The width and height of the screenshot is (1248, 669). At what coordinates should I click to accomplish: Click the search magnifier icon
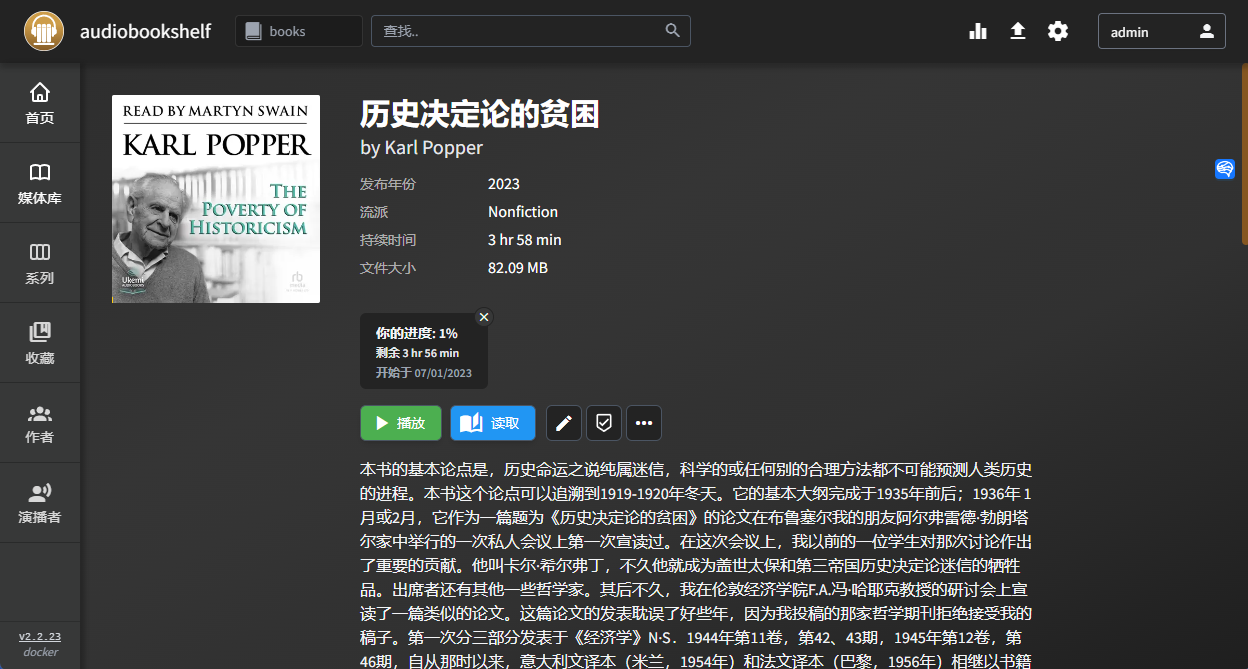click(x=673, y=31)
